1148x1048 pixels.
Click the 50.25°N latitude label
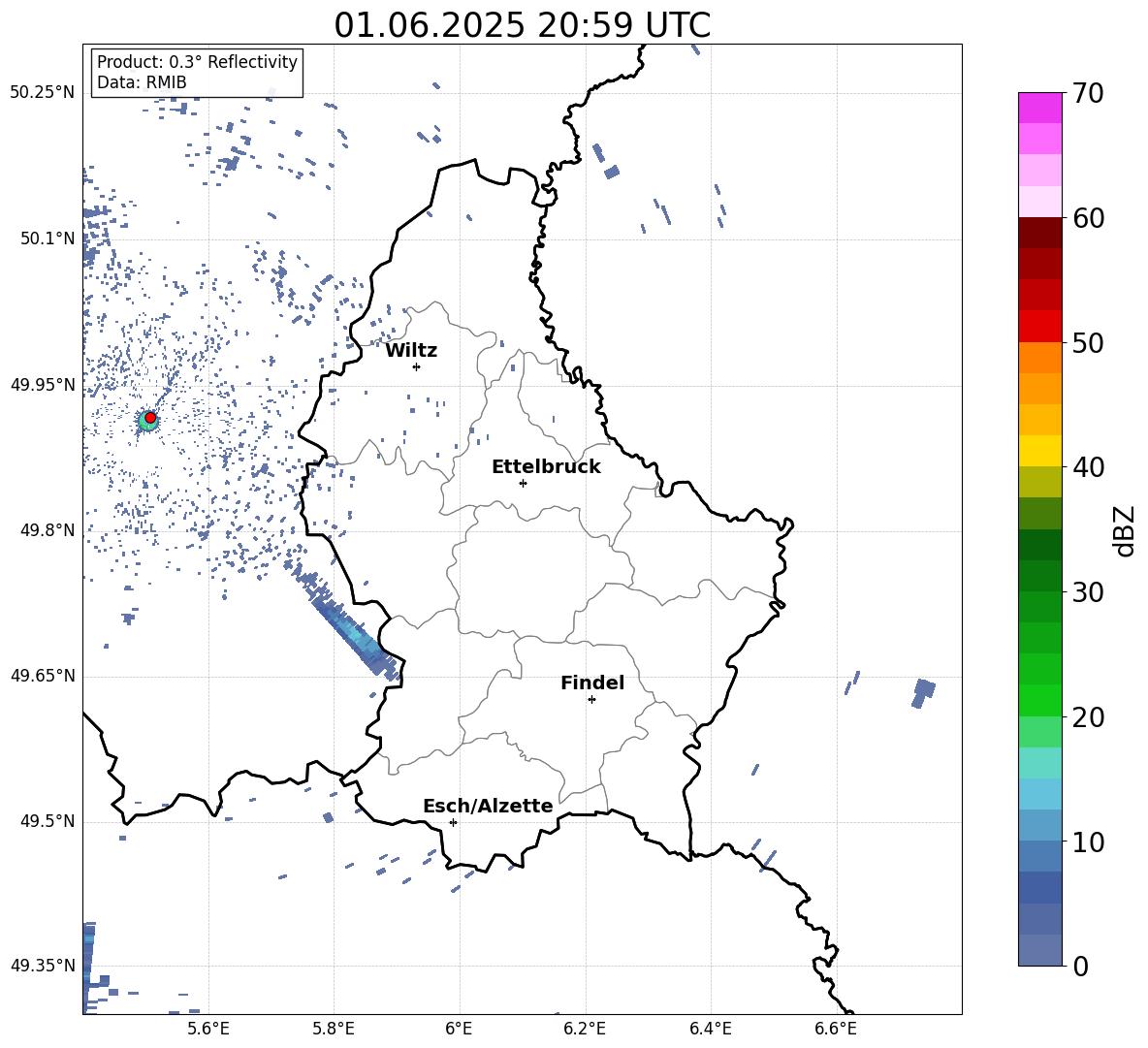(43, 93)
